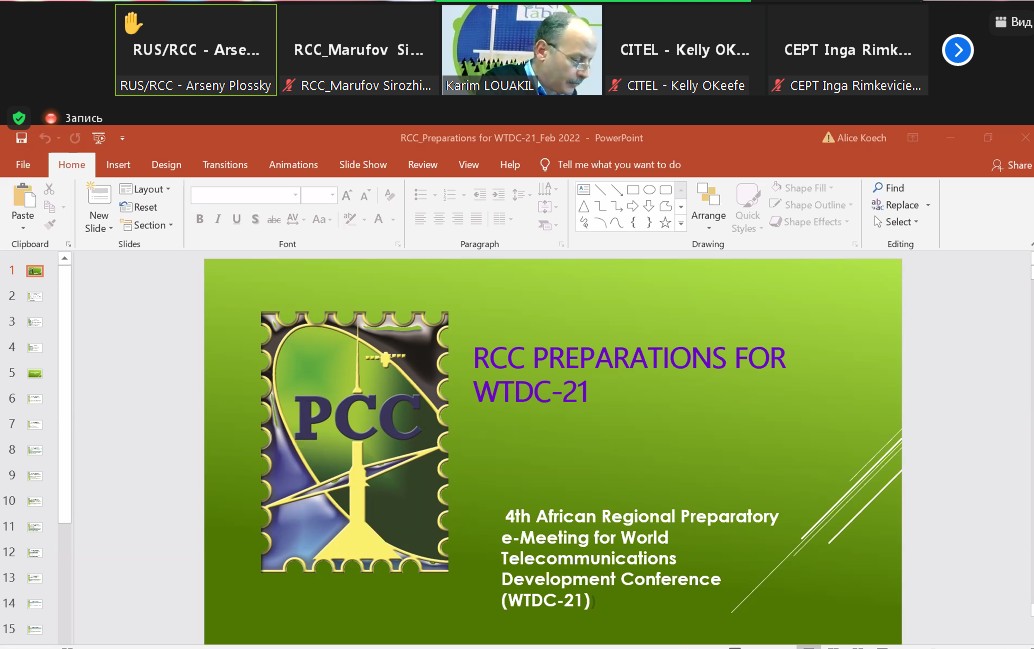
Task: Open the Layout dropdown
Action: point(145,189)
